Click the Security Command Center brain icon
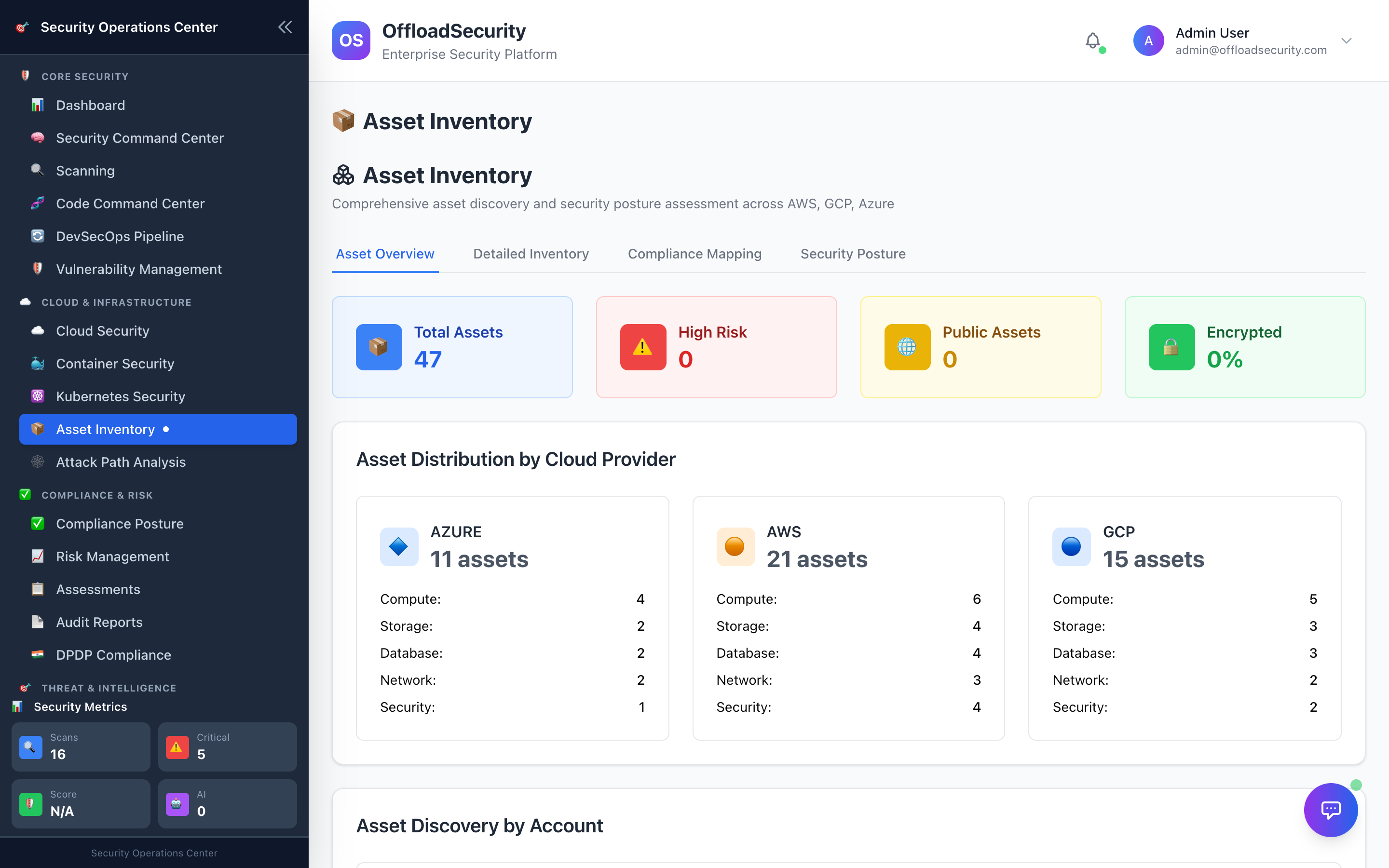Viewport: 1389px width, 868px height. click(x=37, y=138)
